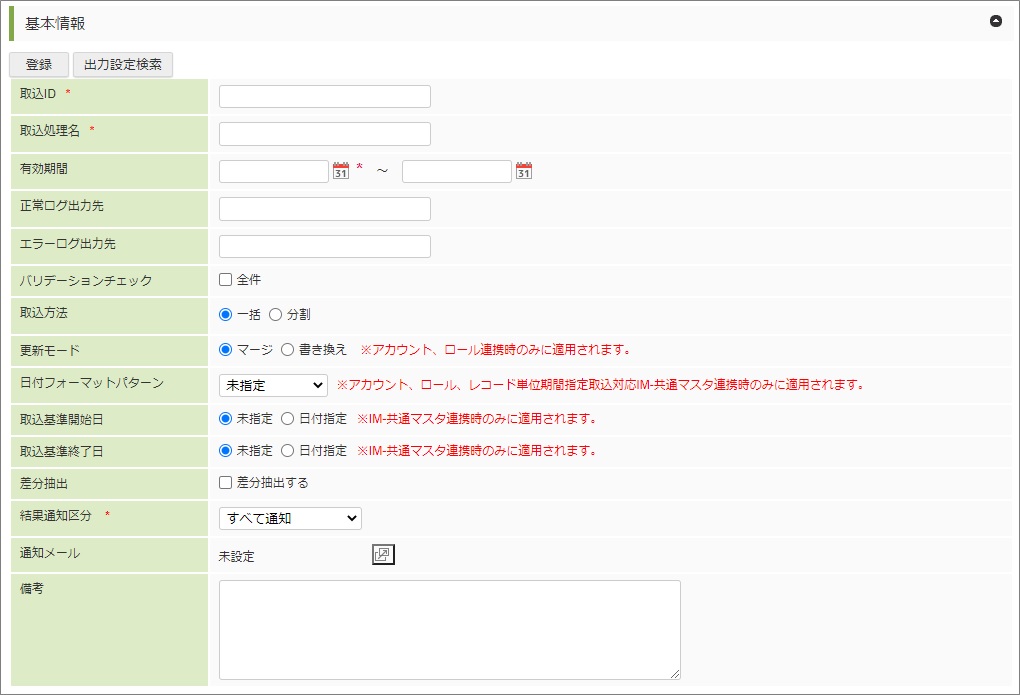
Task: Choose 日付指定 for 取込基準終了日
Action: coord(288,451)
